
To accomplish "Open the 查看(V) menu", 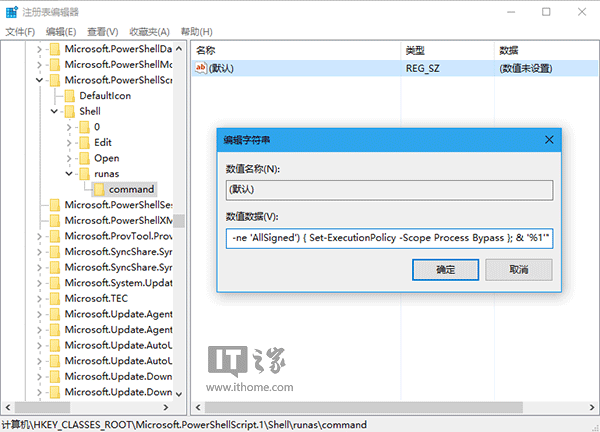I will (x=103, y=32).
